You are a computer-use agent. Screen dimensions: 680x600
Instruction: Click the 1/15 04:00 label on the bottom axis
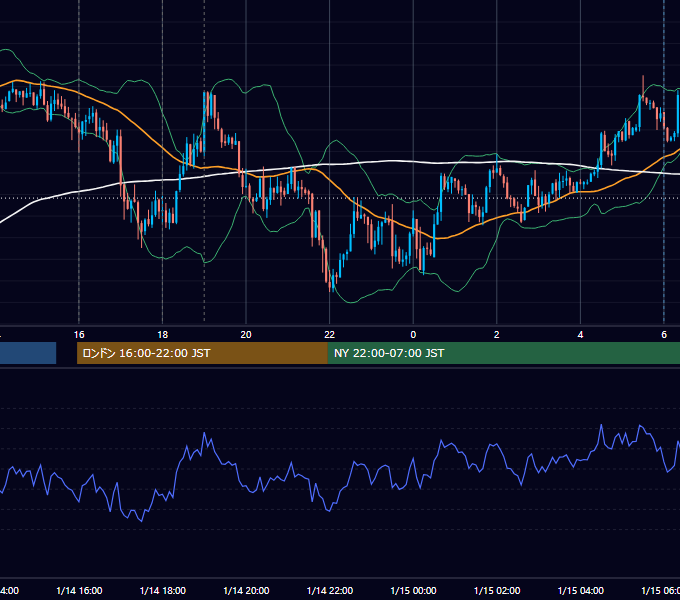coord(581,590)
